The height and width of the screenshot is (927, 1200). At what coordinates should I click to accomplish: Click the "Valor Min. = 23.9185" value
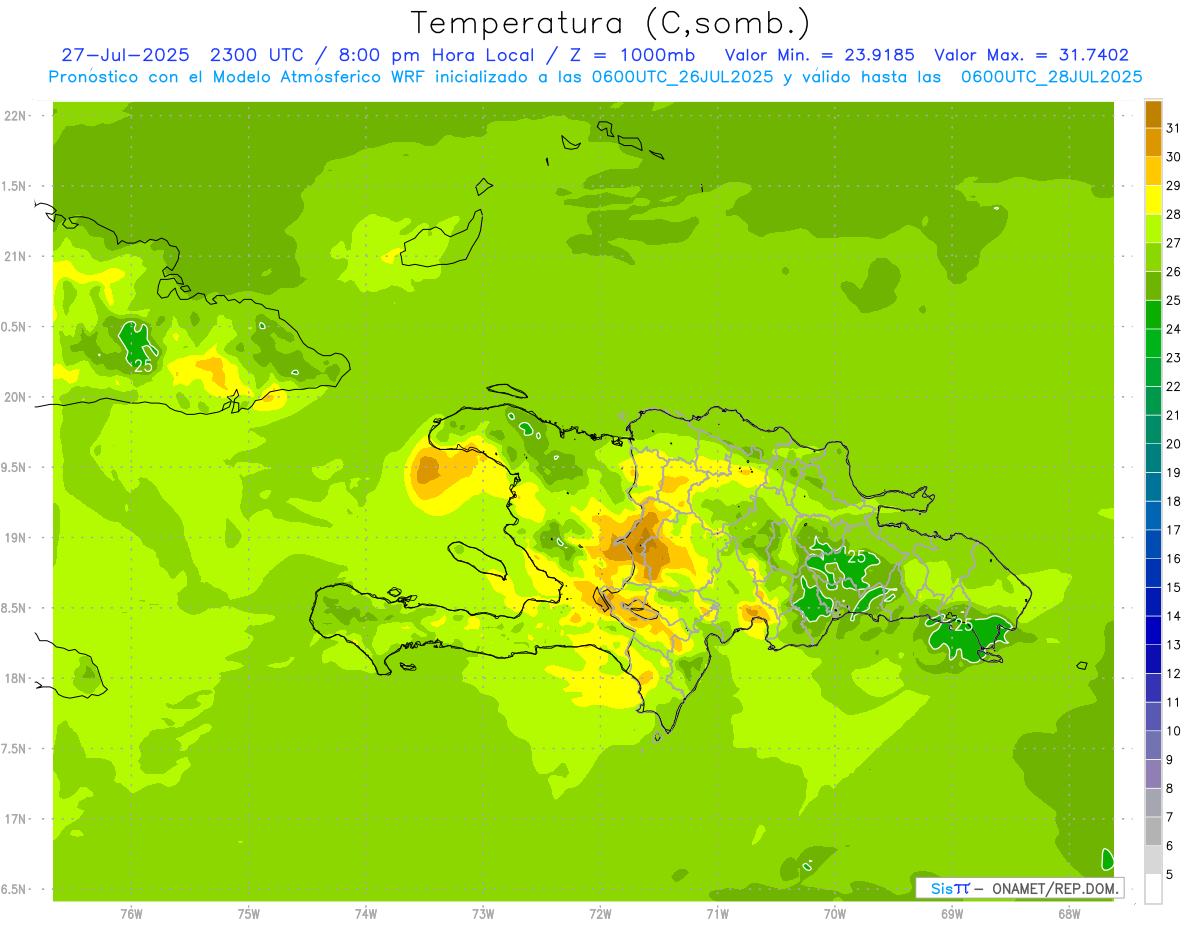820,55
